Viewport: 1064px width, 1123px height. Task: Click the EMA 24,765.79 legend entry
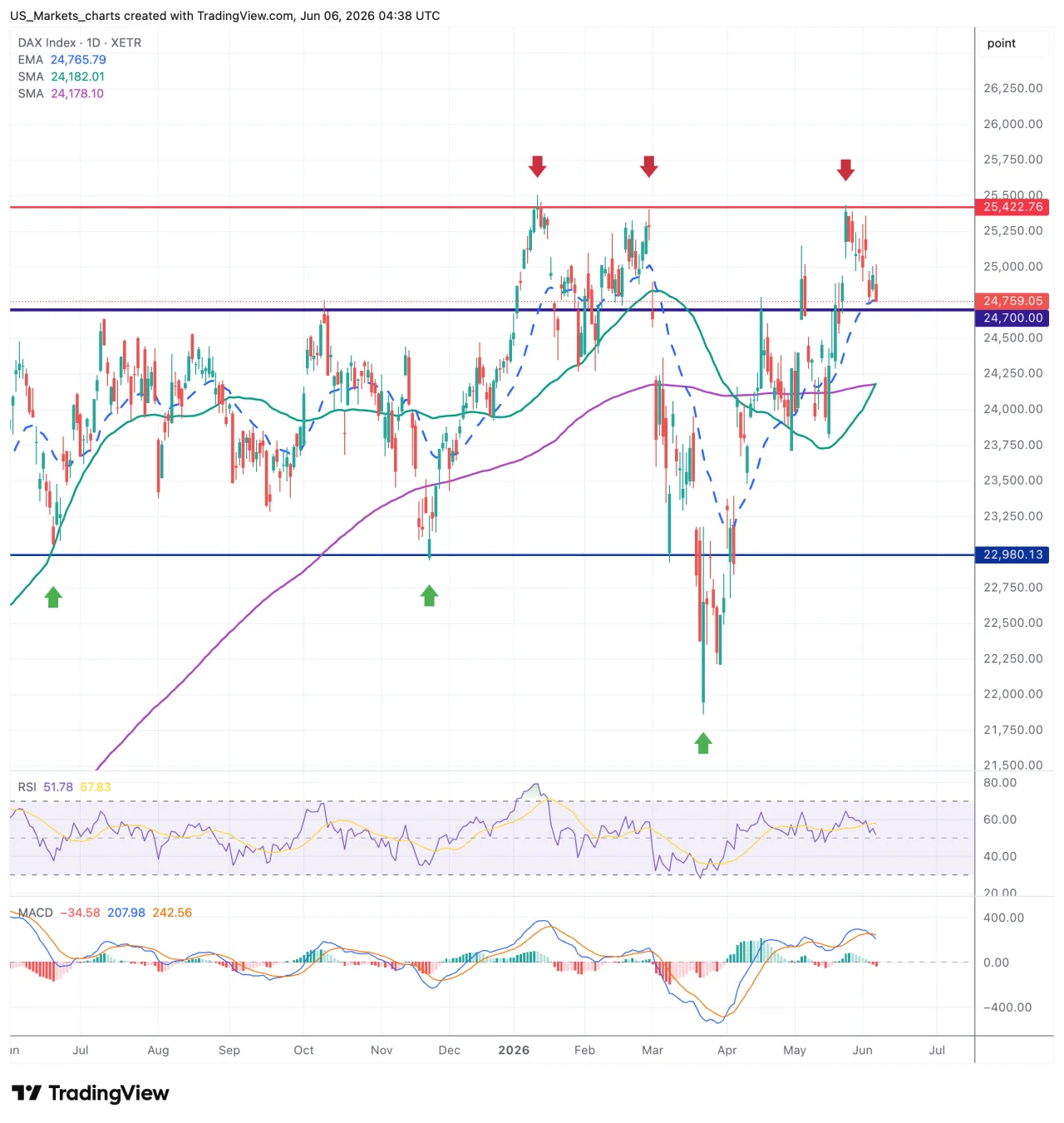pyautogui.click(x=62, y=60)
